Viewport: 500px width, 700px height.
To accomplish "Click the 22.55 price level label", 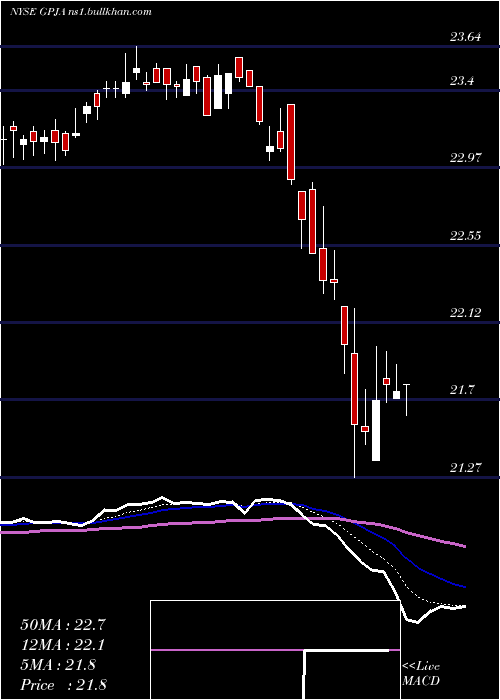I will [x=465, y=235].
